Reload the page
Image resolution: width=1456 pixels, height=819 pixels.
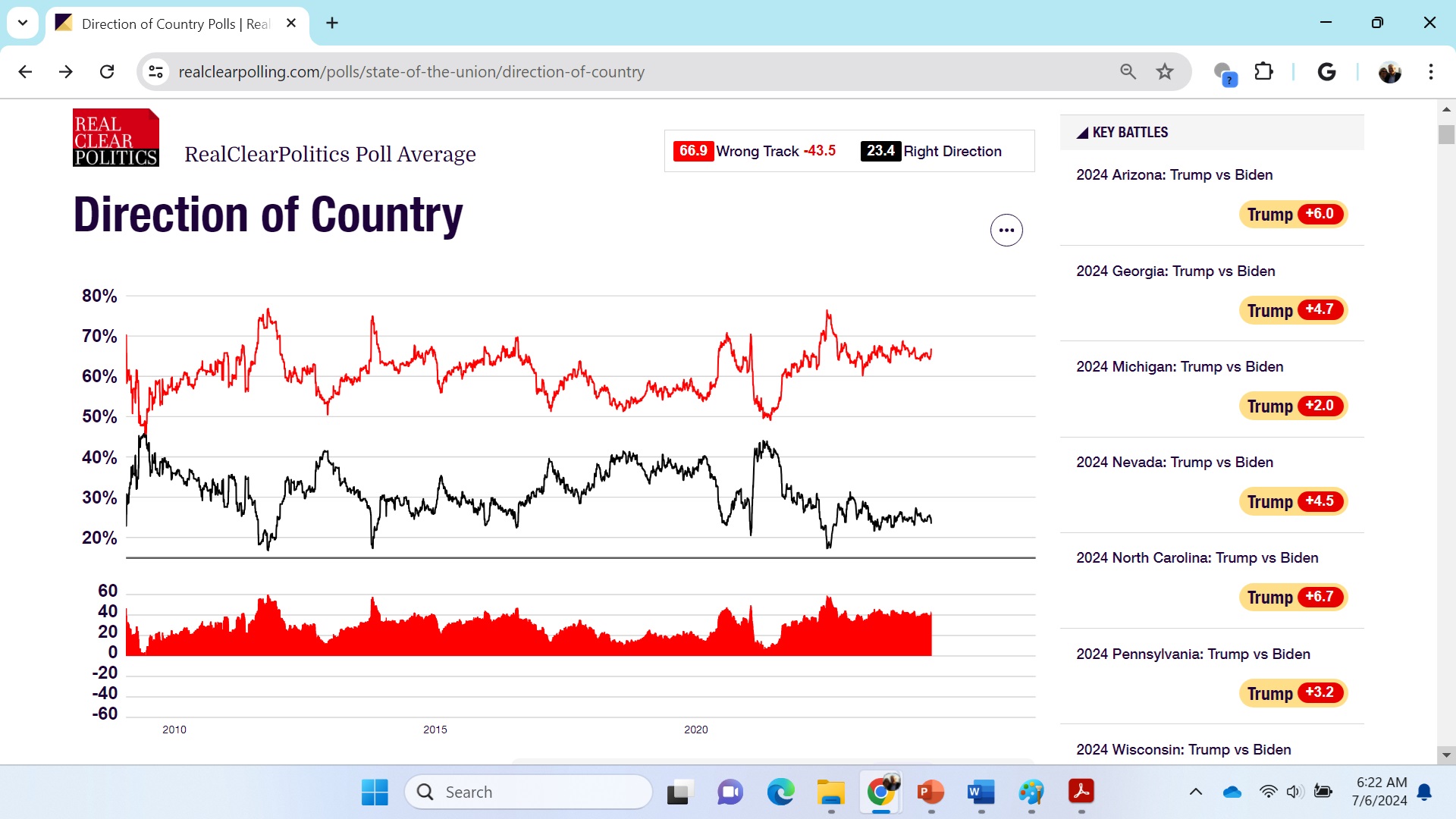pyautogui.click(x=107, y=72)
